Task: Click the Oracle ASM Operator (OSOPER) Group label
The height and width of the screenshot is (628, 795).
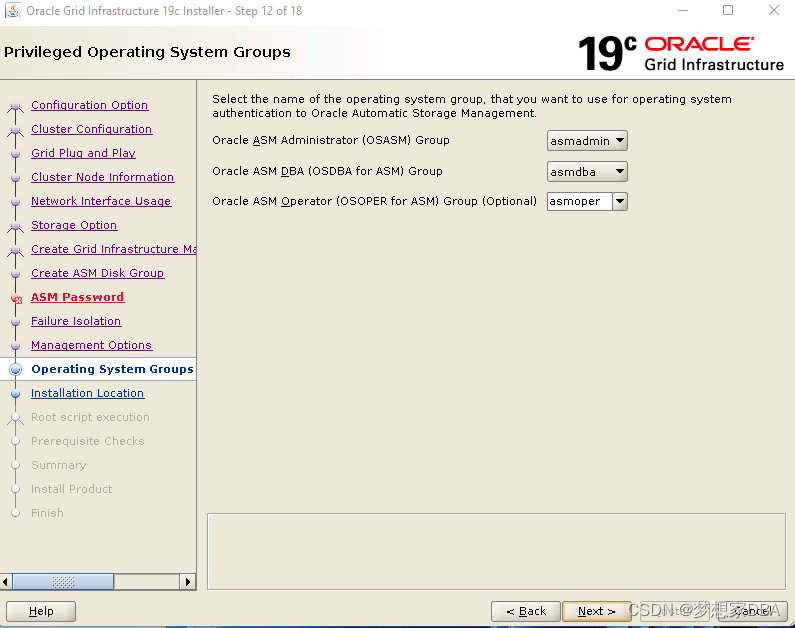Action: click(374, 201)
